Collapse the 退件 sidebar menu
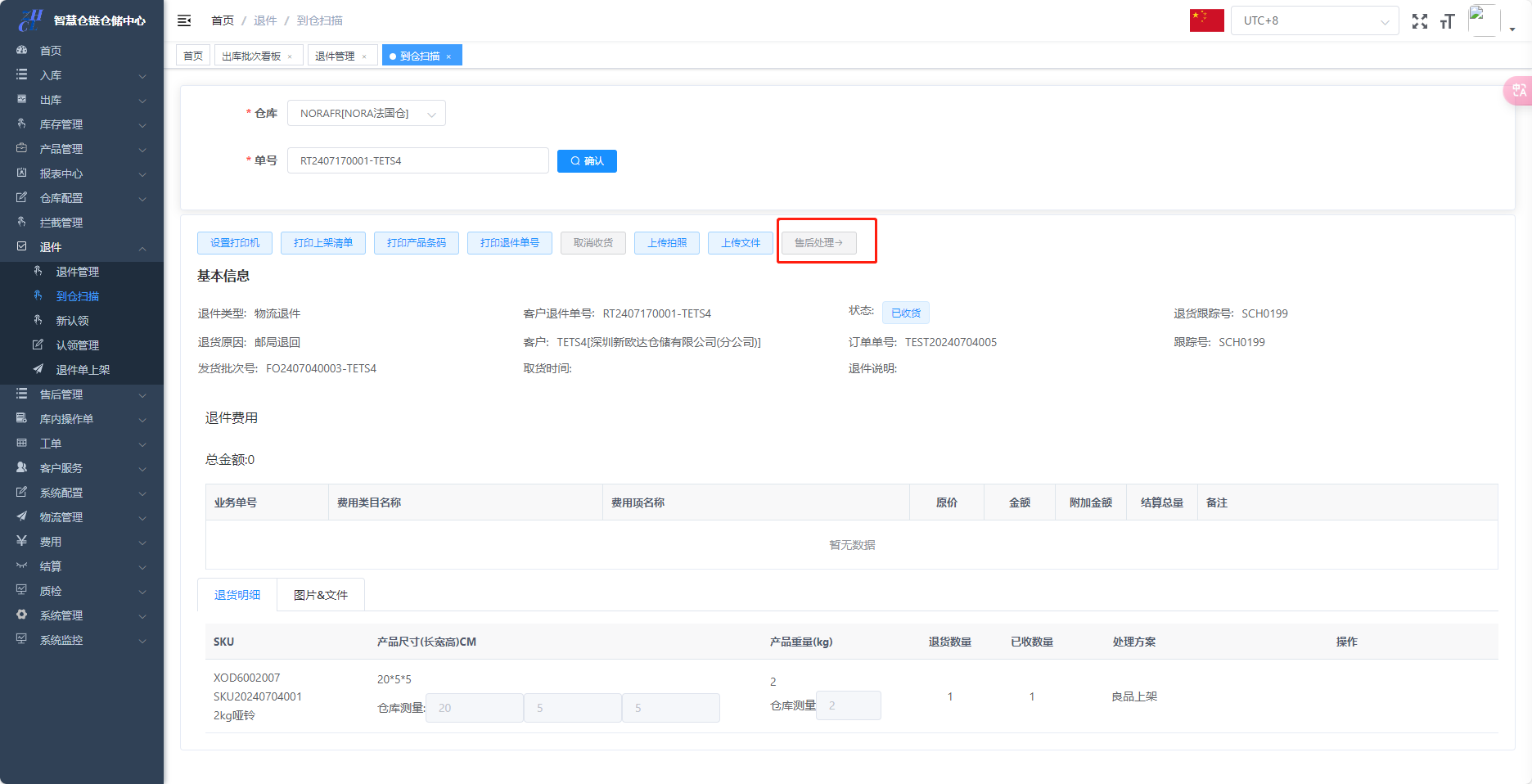The image size is (1532, 784). pos(82,247)
